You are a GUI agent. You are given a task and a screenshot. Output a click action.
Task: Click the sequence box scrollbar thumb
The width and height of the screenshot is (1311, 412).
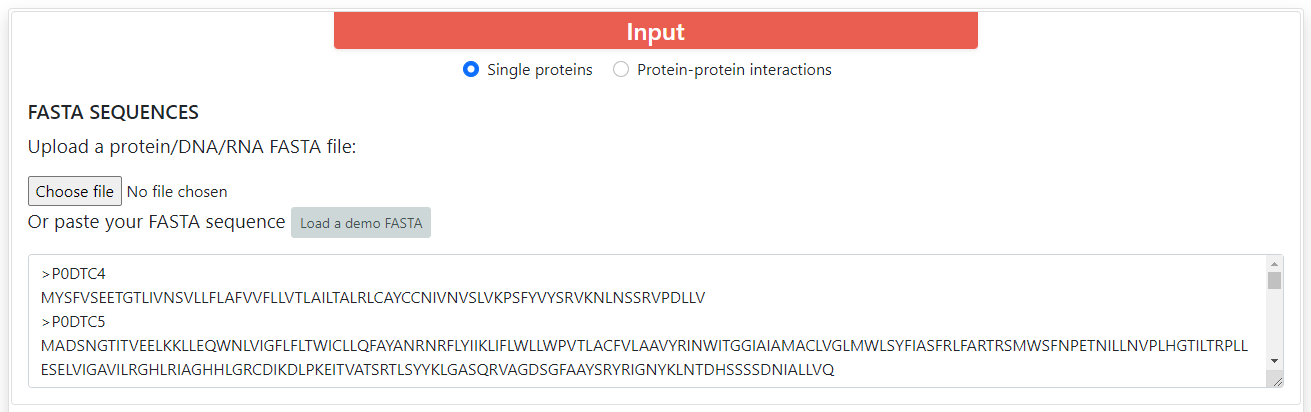(1274, 280)
